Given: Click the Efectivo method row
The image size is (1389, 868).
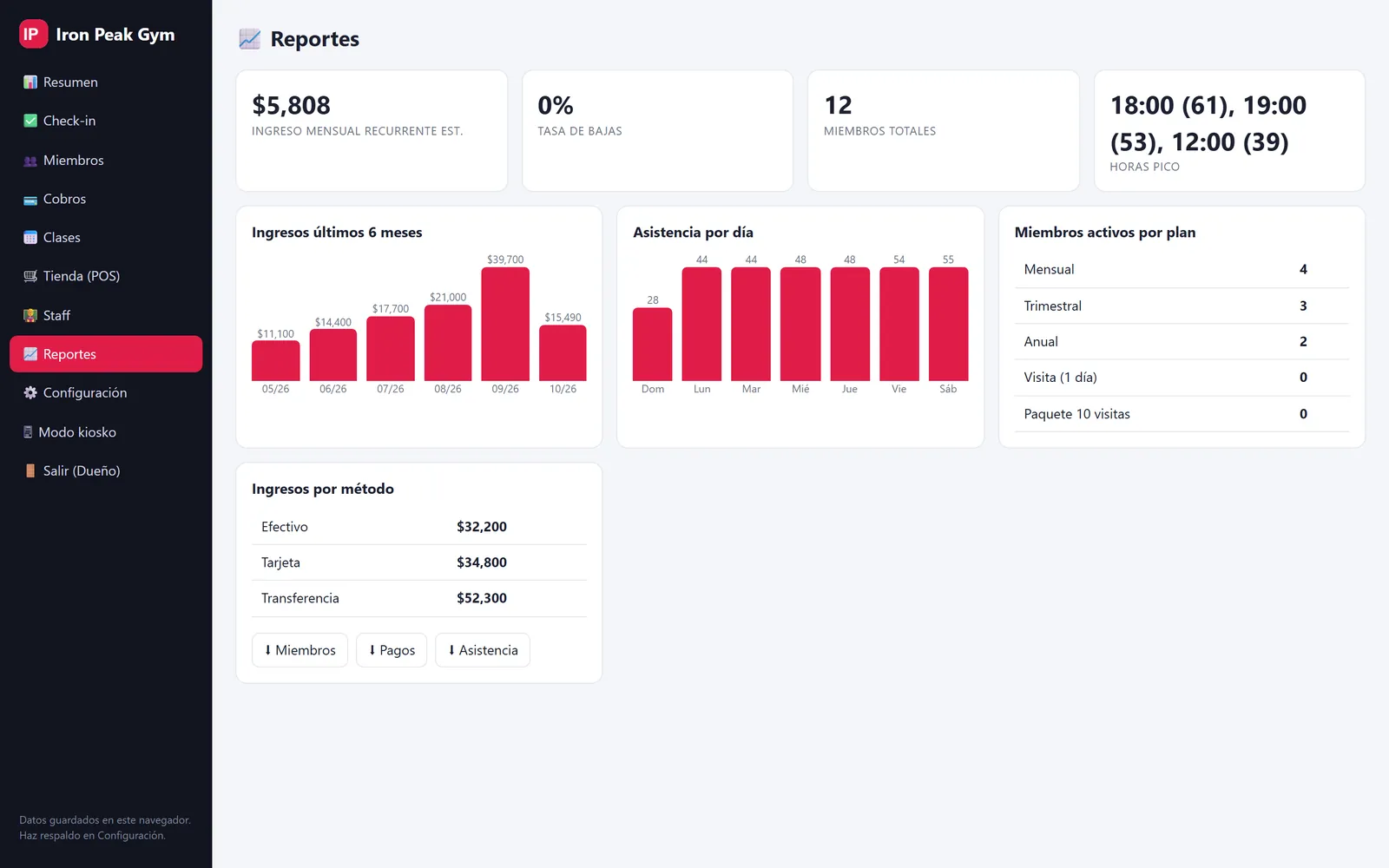Looking at the screenshot, I should pyautogui.click(x=419, y=527).
